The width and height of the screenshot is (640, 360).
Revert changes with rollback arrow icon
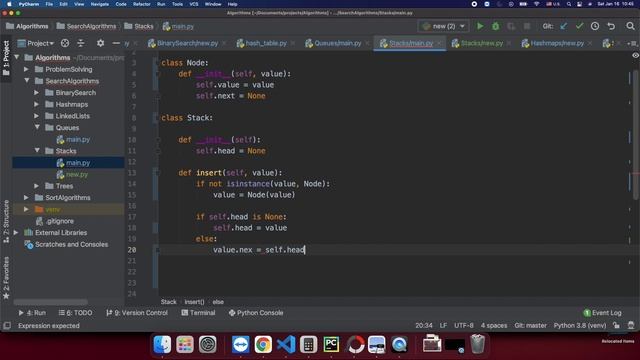(x=611, y=26)
